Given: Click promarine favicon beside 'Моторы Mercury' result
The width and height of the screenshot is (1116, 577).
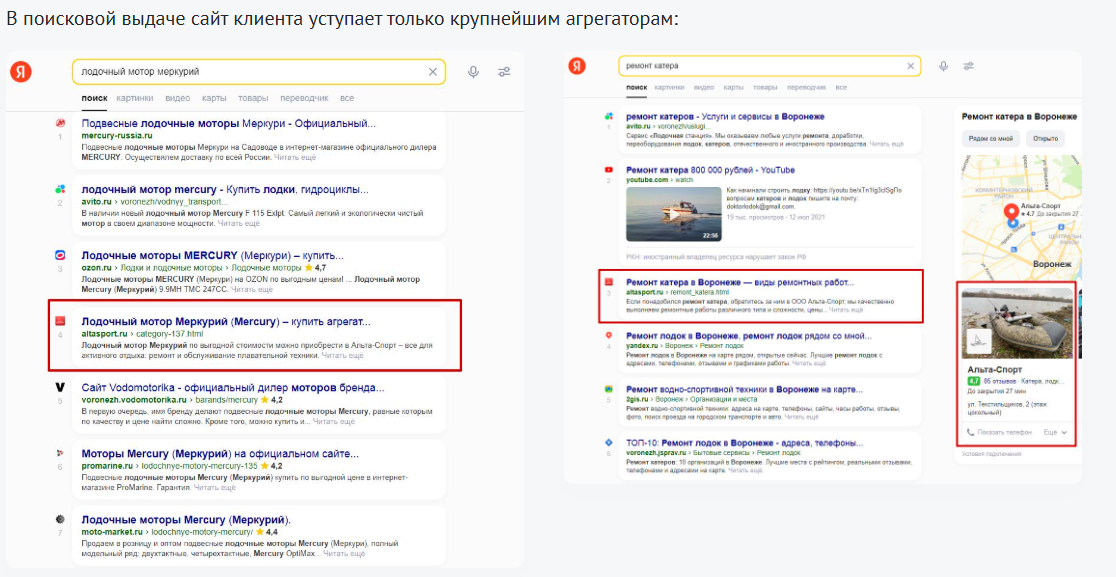Looking at the screenshot, I should pos(60,452).
